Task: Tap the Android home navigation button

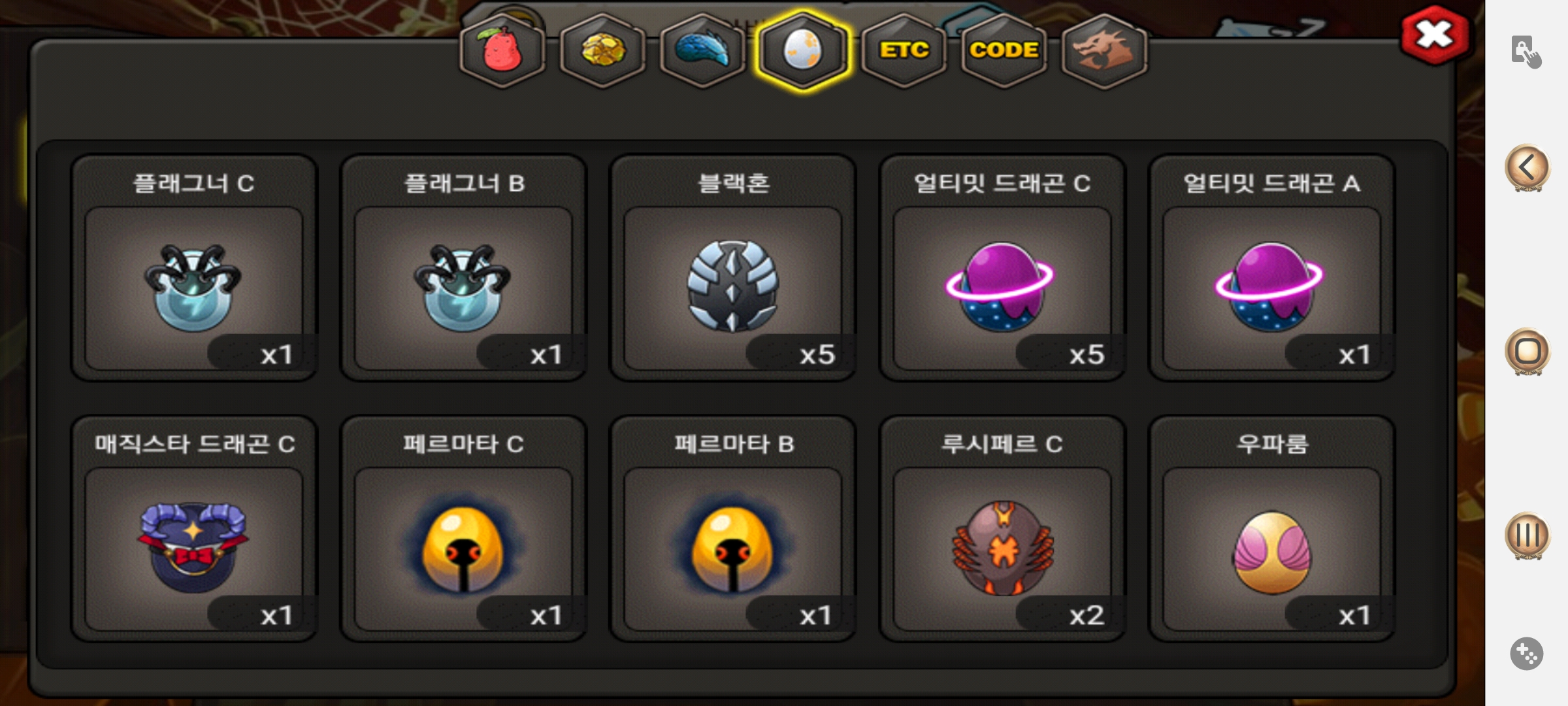Action: (x=1527, y=352)
